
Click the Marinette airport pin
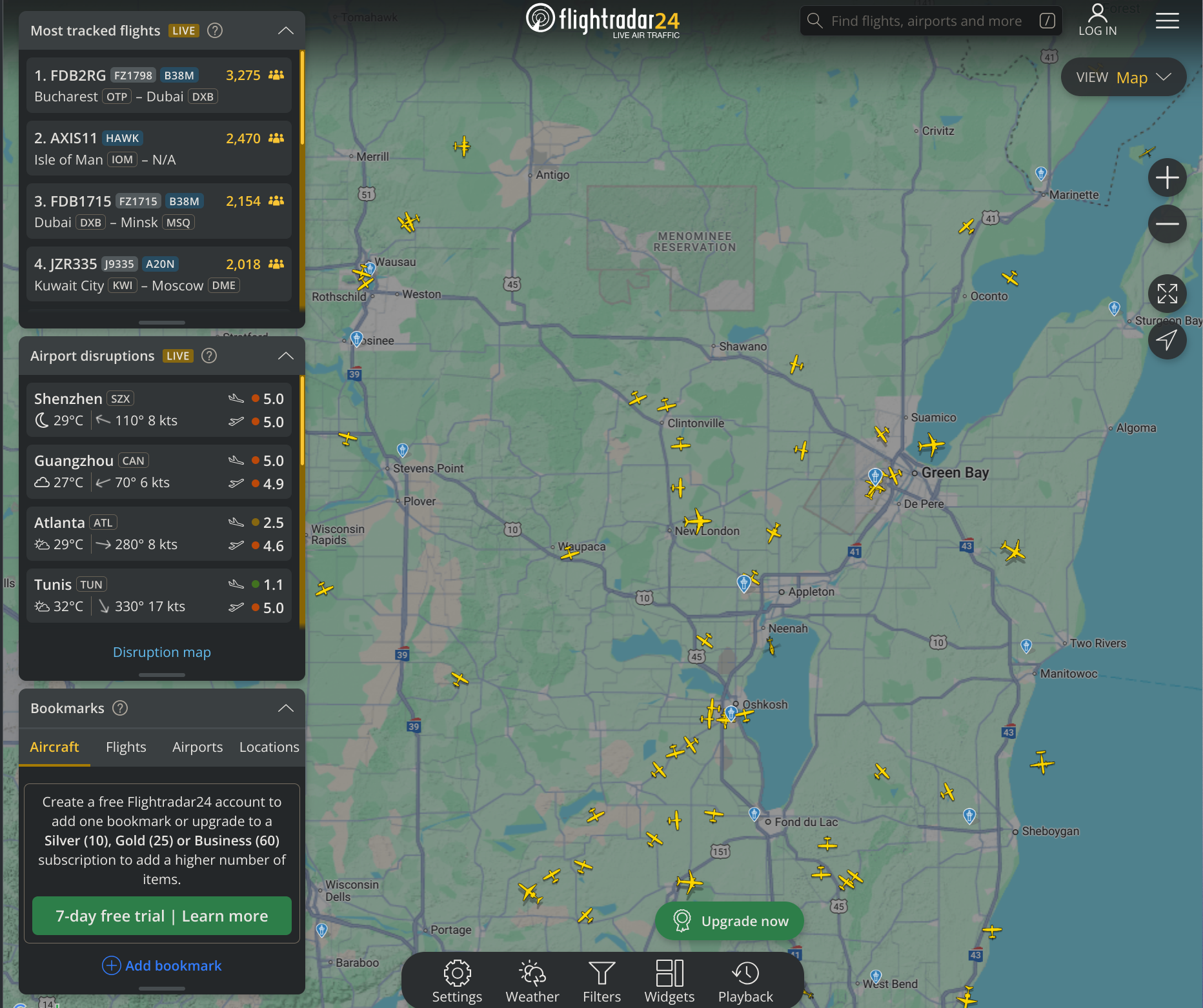(x=1040, y=173)
